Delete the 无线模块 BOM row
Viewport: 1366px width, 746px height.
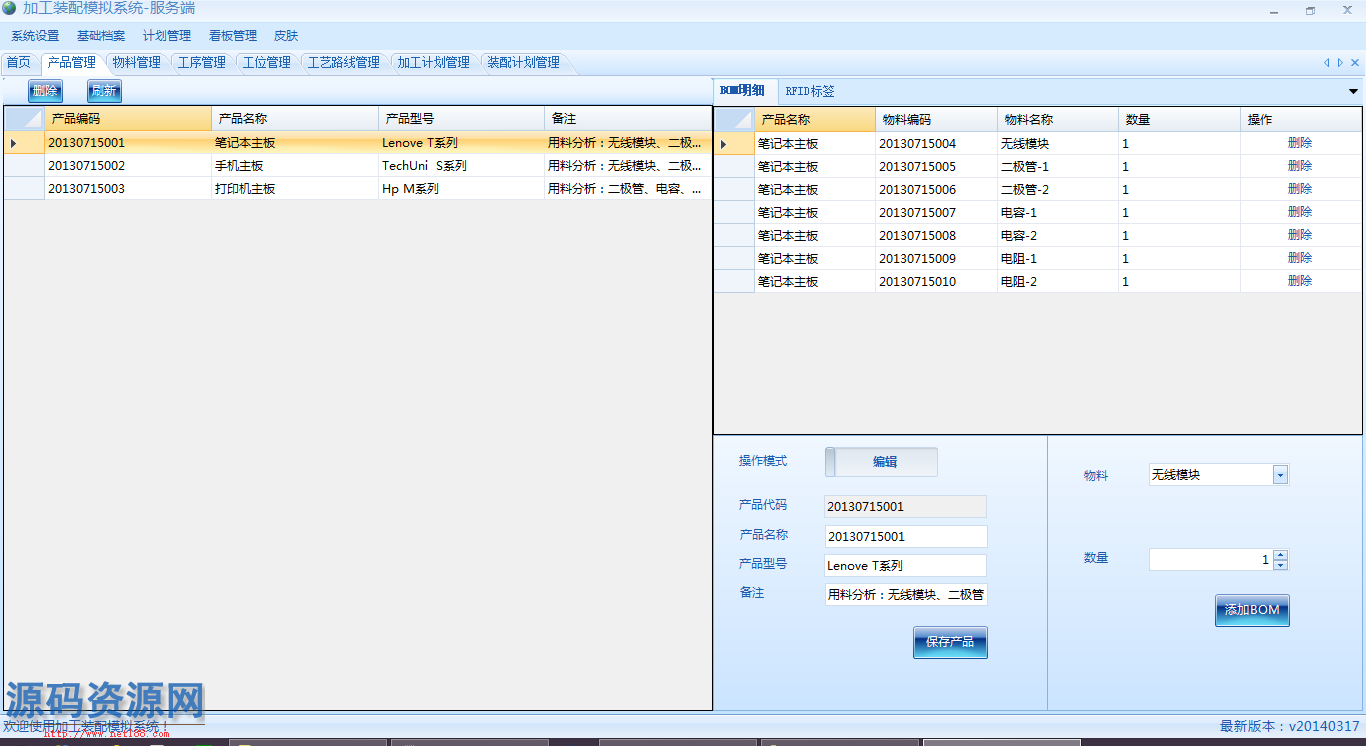tap(1300, 143)
